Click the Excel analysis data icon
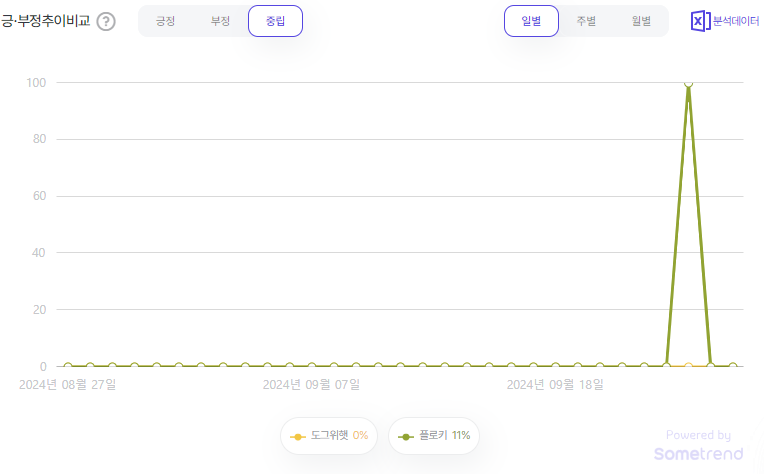Image resolution: width=764 pixels, height=474 pixels. (700, 21)
